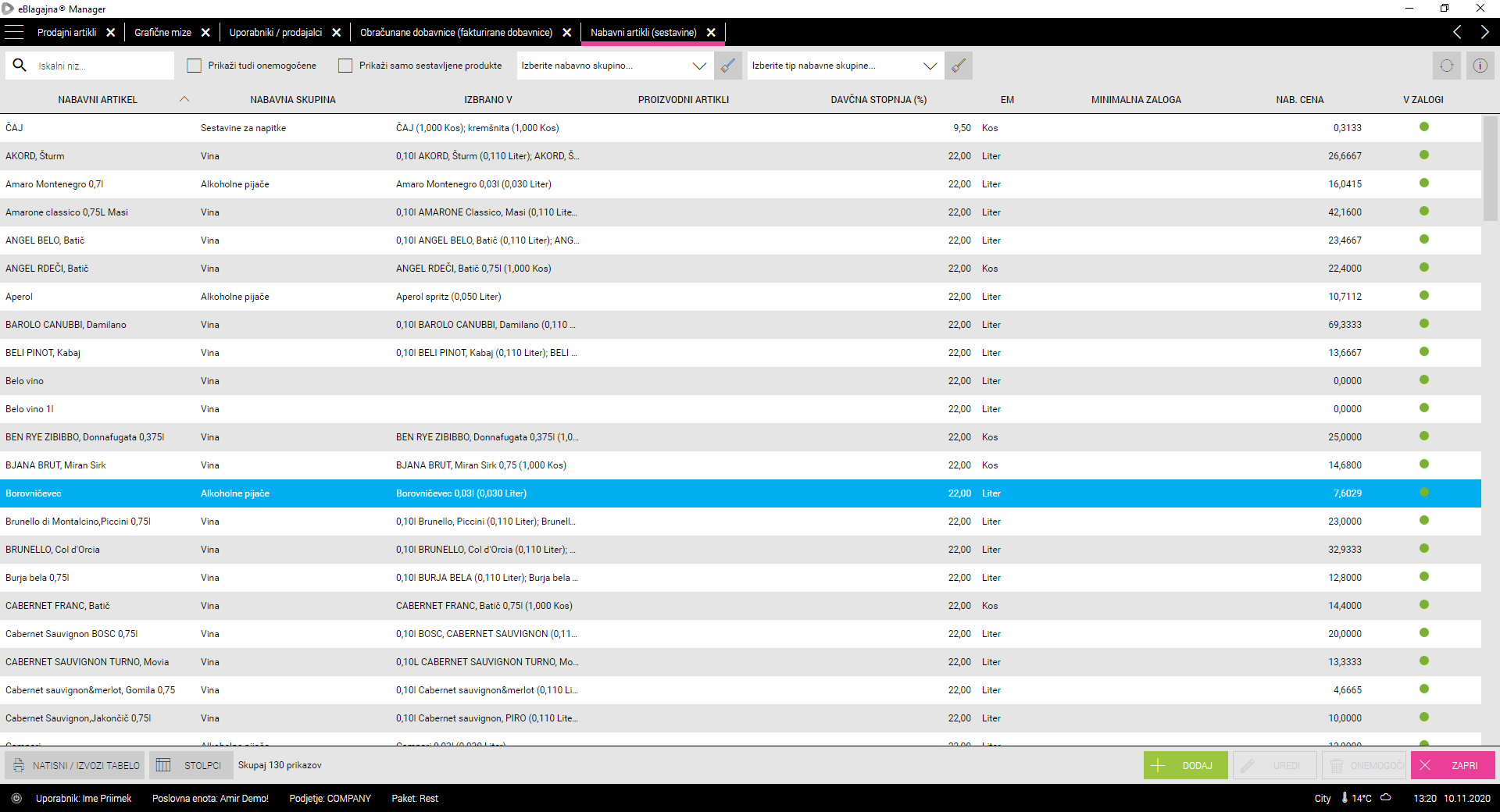Close the Nabavni artikli (sestavine) tab

tap(711, 32)
